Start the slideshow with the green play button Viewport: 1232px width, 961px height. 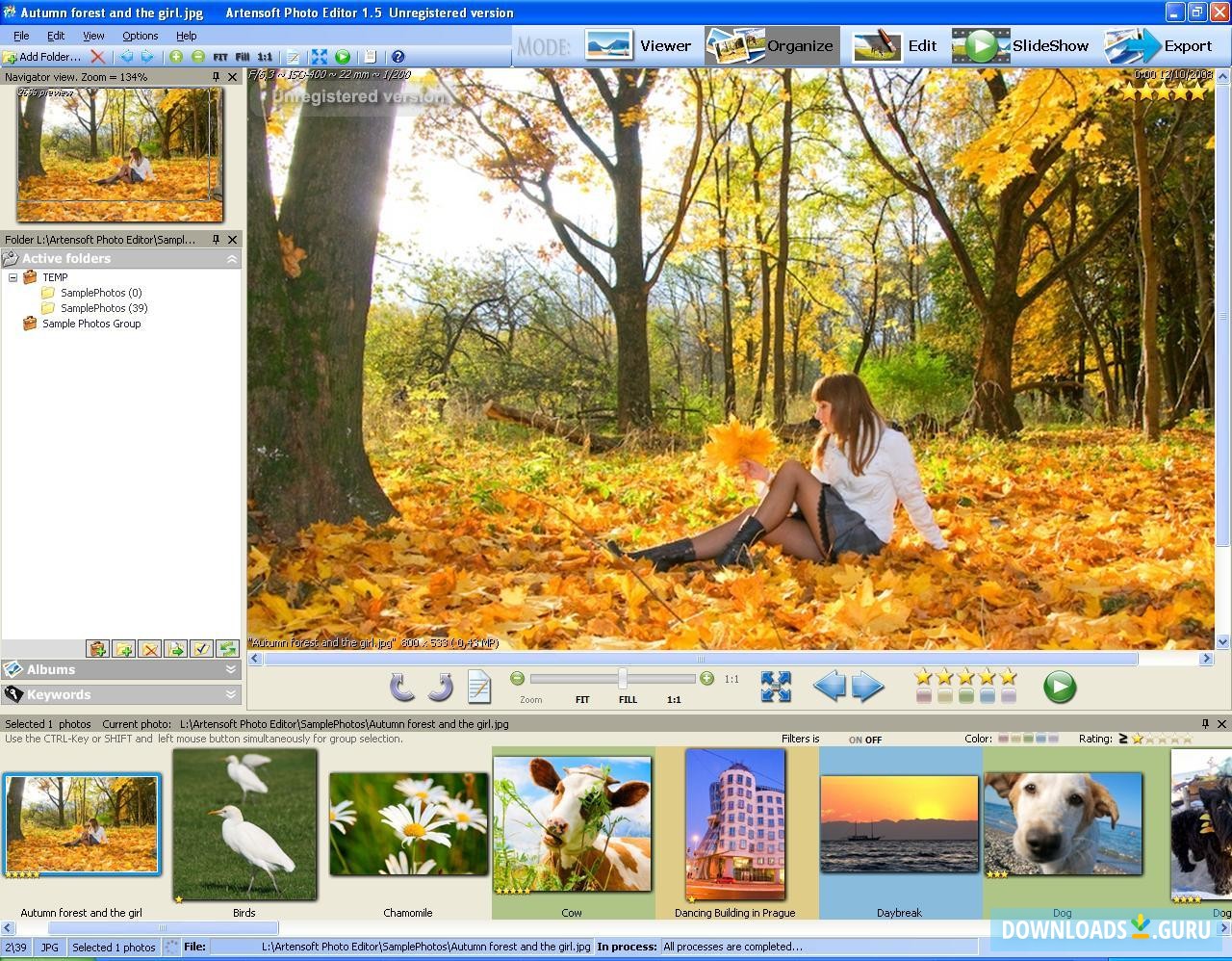[1060, 687]
